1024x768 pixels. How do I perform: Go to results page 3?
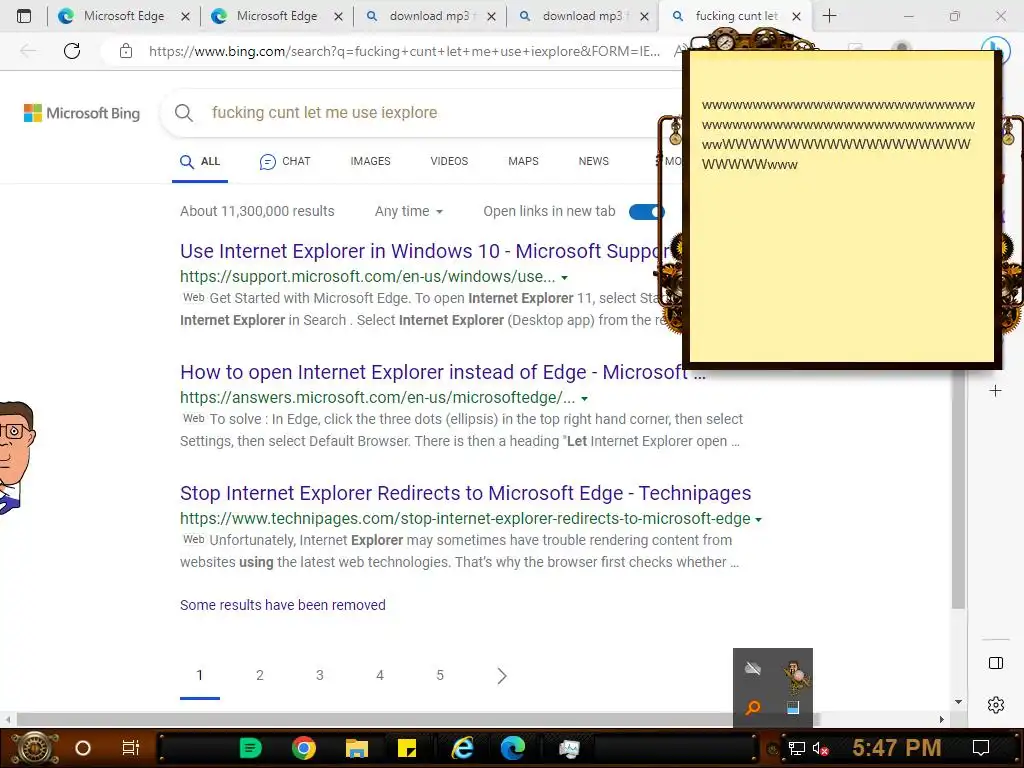[320, 675]
